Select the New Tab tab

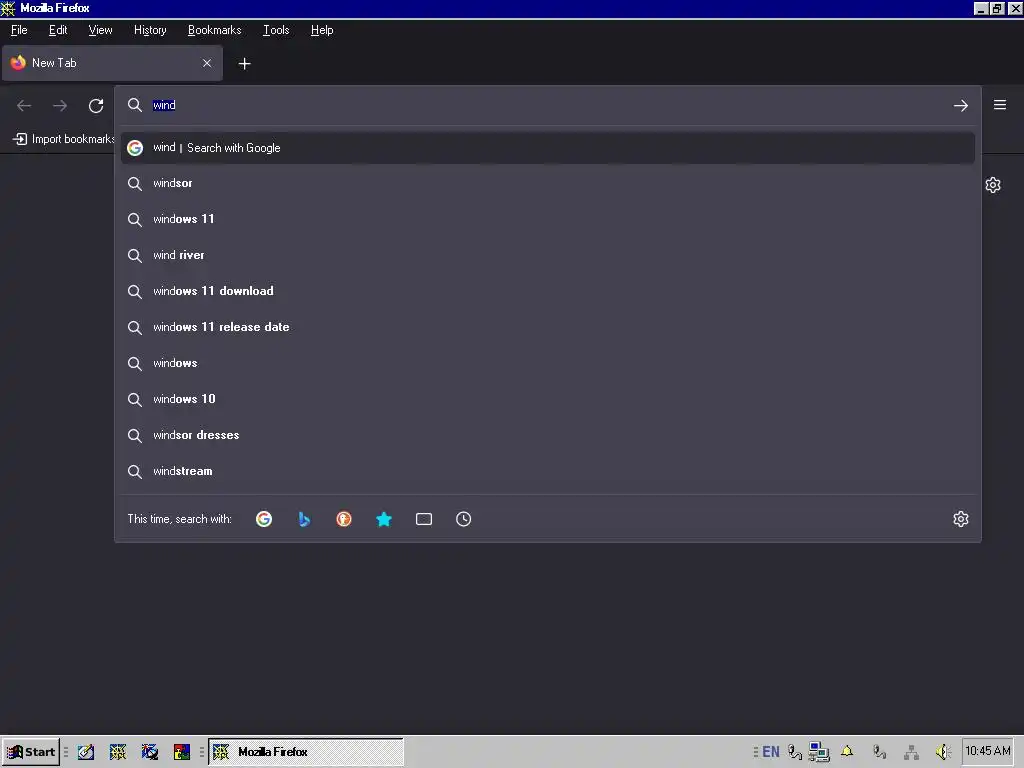click(x=112, y=63)
